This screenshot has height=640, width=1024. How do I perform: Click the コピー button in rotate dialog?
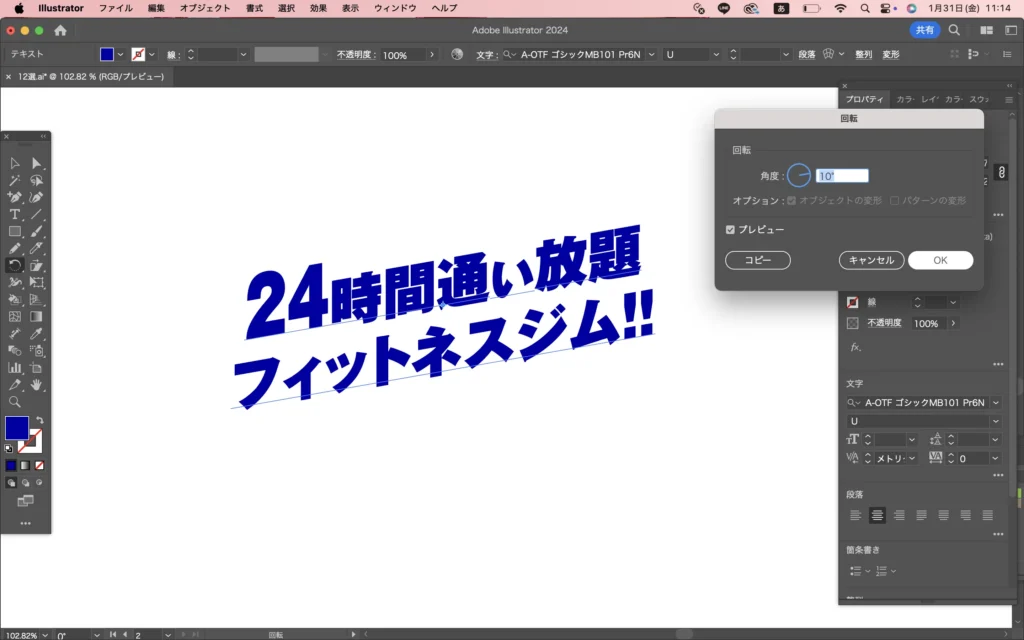[x=757, y=260]
